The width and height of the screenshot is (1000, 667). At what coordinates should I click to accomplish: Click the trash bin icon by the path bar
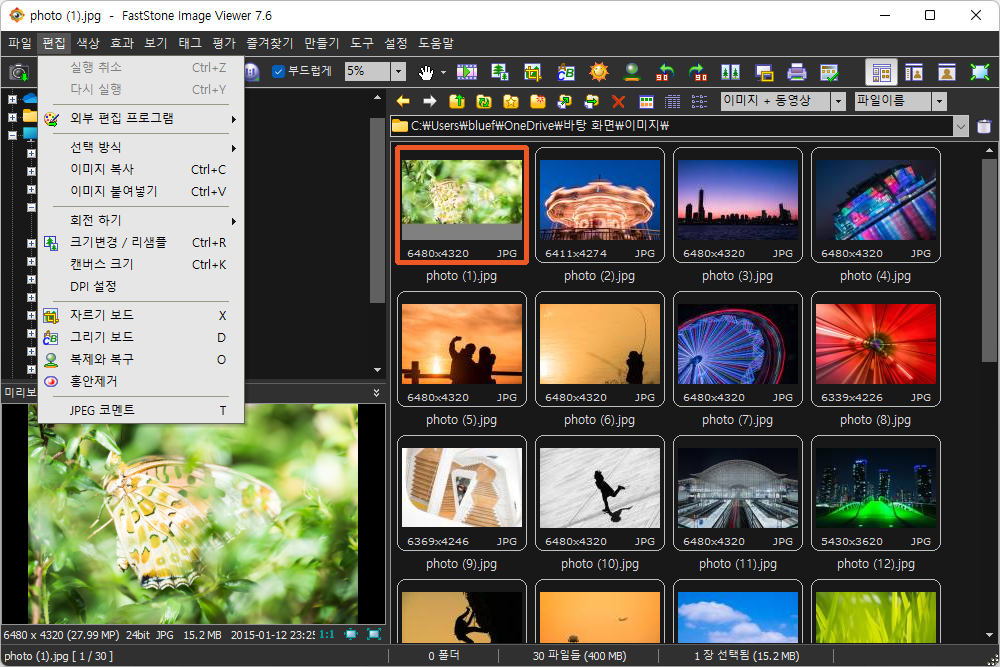tap(984, 126)
